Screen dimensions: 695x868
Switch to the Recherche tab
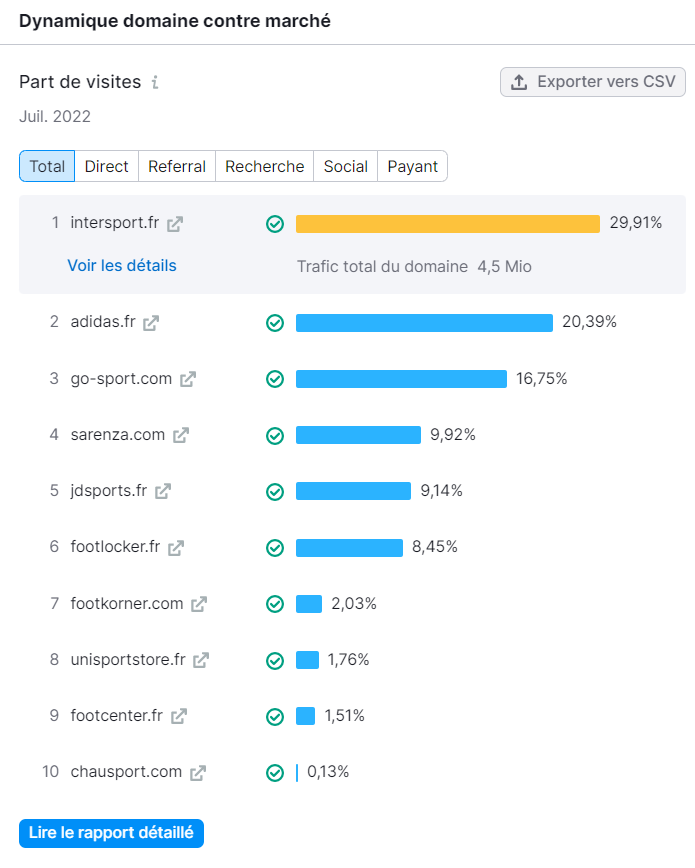tap(264, 166)
